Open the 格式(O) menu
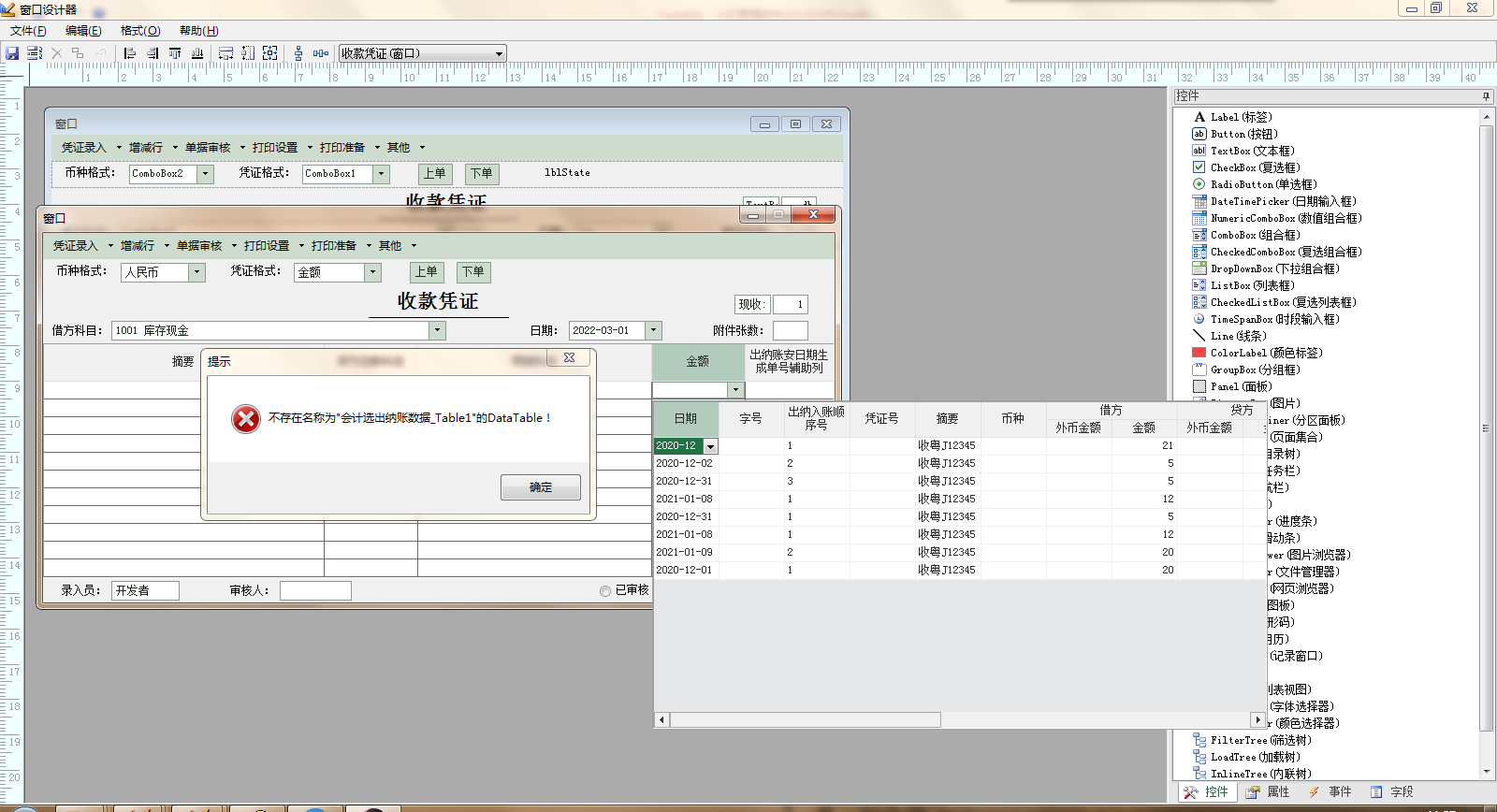The image size is (1497, 812). click(140, 31)
